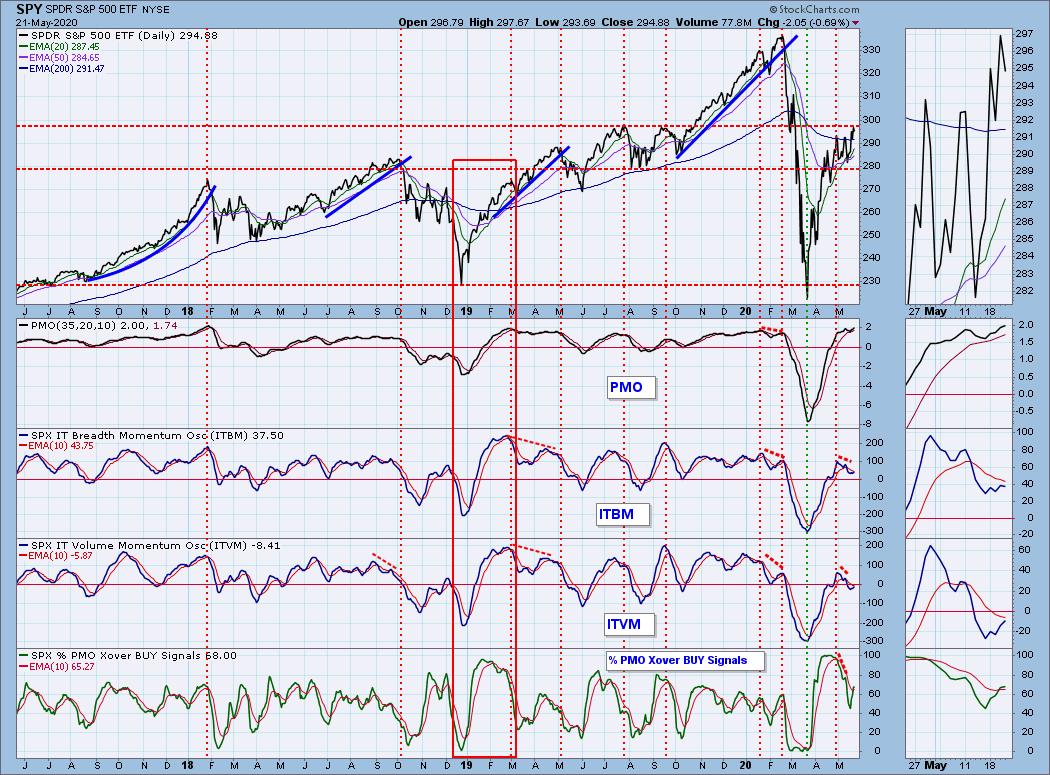The height and width of the screenshot is (775, 1050).
Task: Click the boxed '% PMO Xover BUY Signals' label
Action: click(683, 660)
